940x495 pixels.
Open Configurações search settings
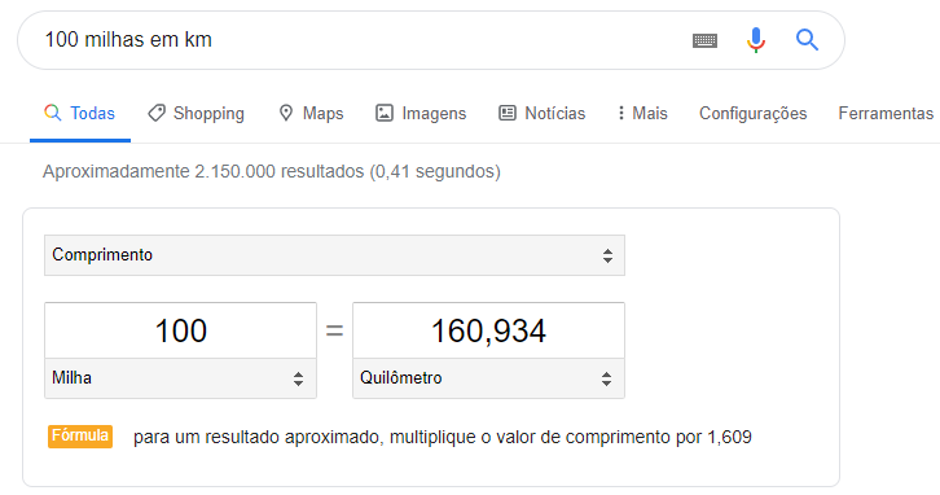752,113
